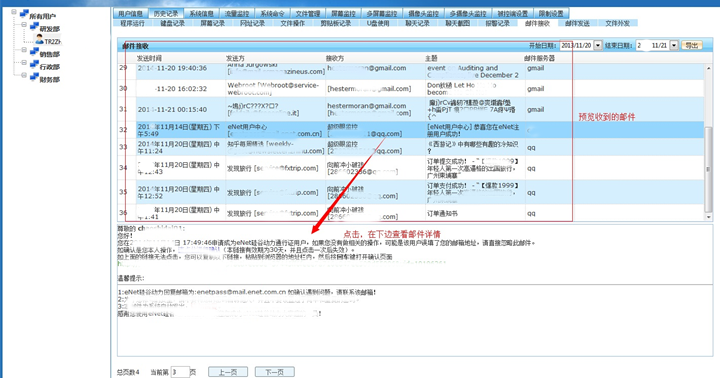
Task: Collapse the 研发部 tree node
Action: (x=24, y=25)
